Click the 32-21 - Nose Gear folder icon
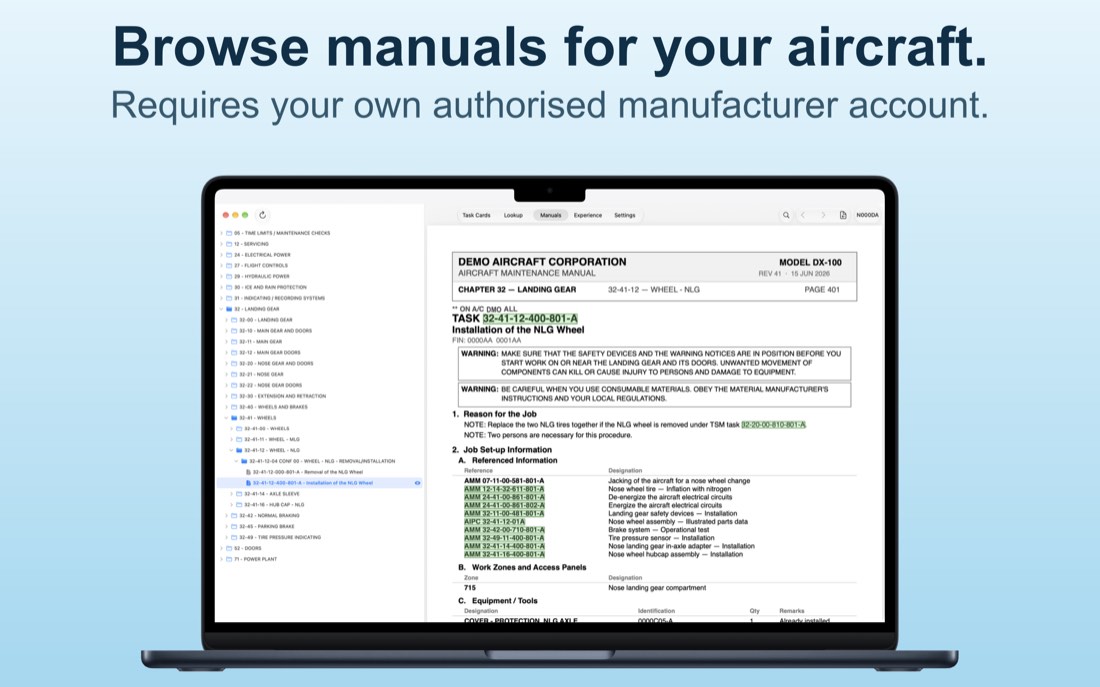 234,374
